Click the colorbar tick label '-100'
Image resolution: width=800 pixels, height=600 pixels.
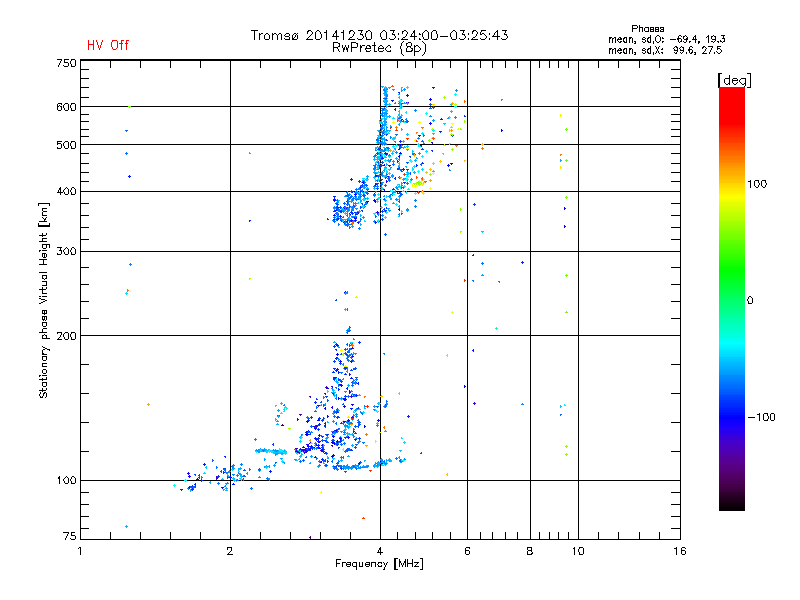[761, 417]
